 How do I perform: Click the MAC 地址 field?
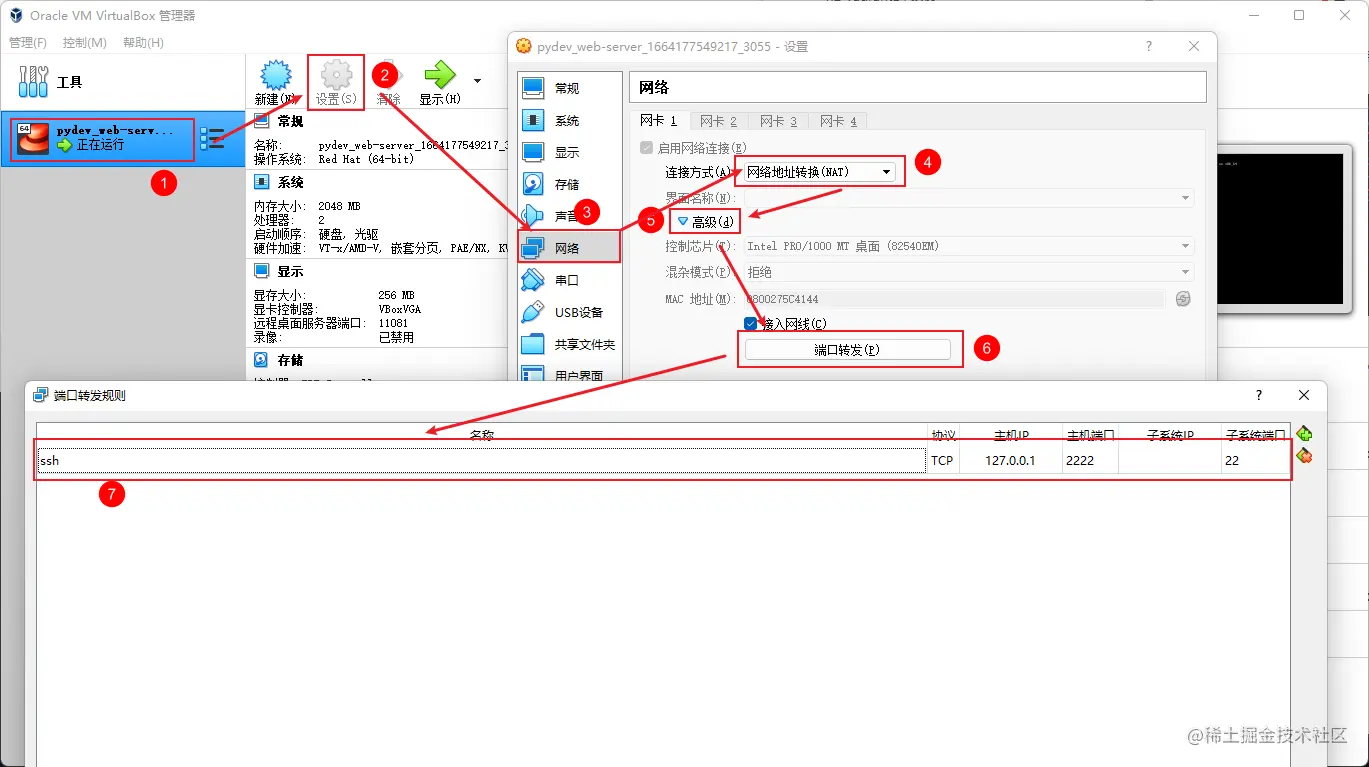(954, 298)
